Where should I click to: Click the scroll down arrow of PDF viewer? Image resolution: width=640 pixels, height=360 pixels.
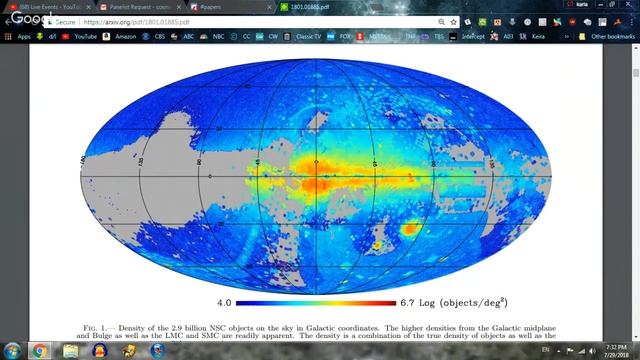636,337
